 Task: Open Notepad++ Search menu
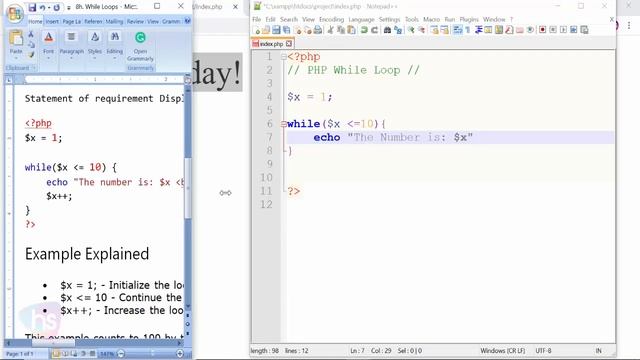click(289, 19)
